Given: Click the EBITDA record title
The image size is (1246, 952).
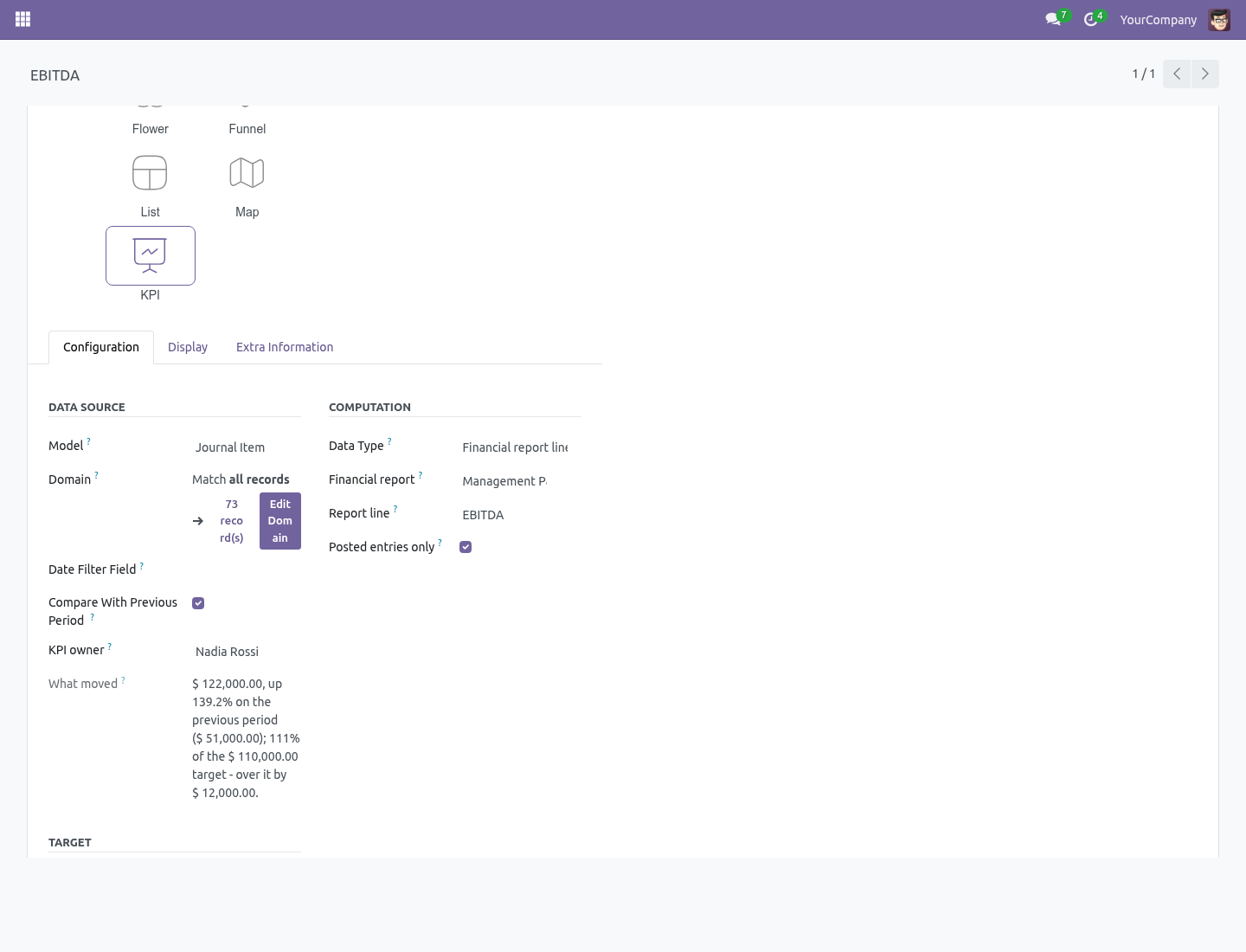Looking at the screenshot, I should 55,75.
